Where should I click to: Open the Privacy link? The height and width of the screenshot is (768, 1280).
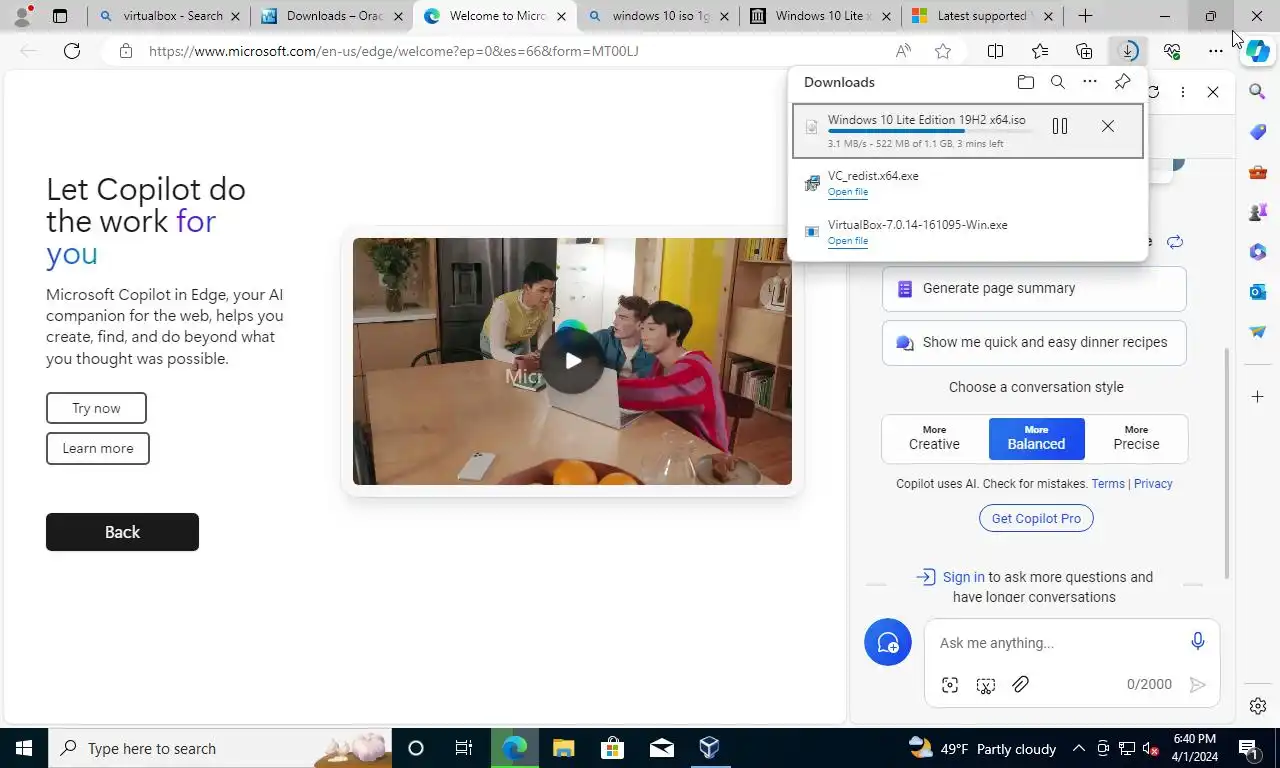click(x=1153, y=483)
